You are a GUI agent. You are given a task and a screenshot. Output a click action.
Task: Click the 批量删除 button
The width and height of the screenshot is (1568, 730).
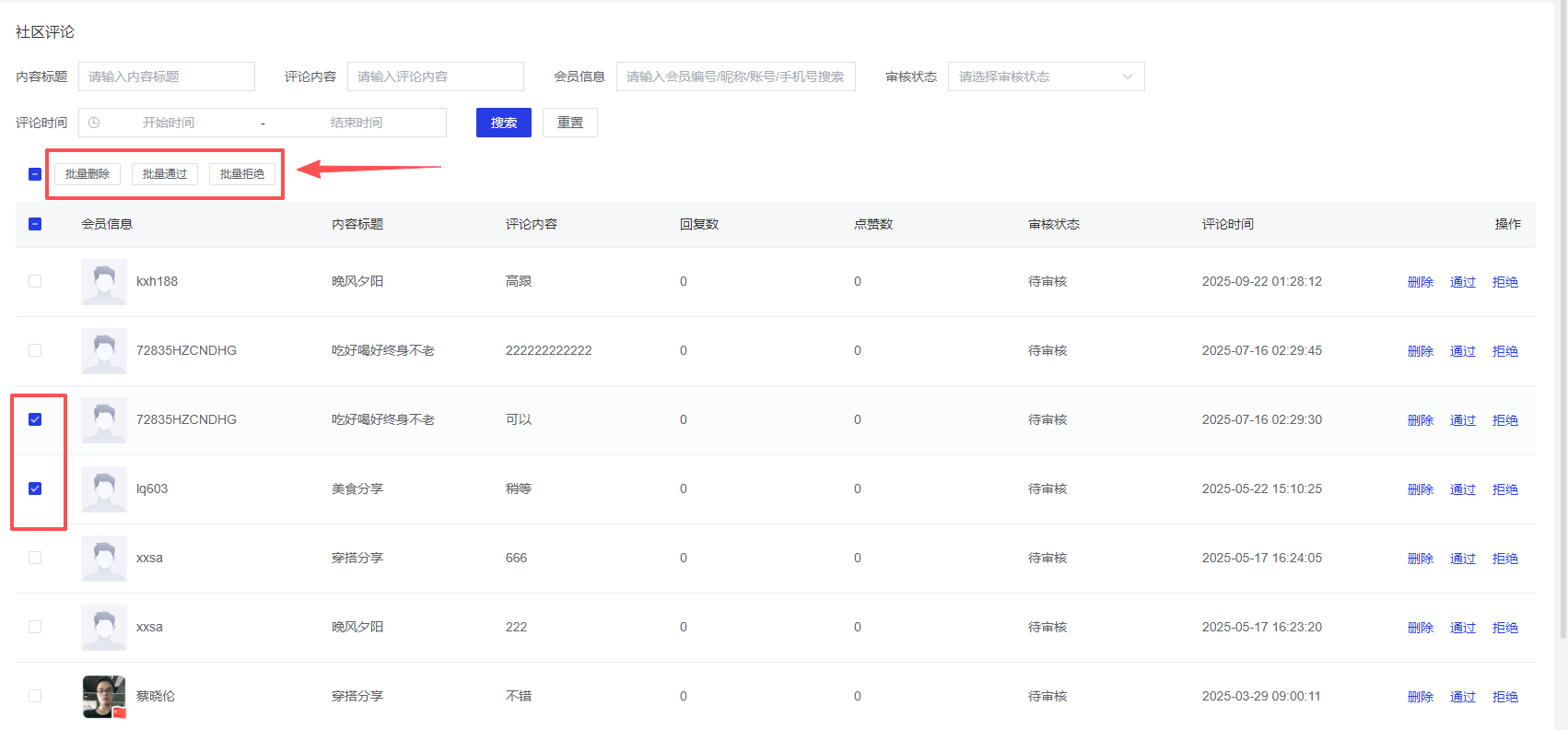pyautogui.click(x=88, y=174)
